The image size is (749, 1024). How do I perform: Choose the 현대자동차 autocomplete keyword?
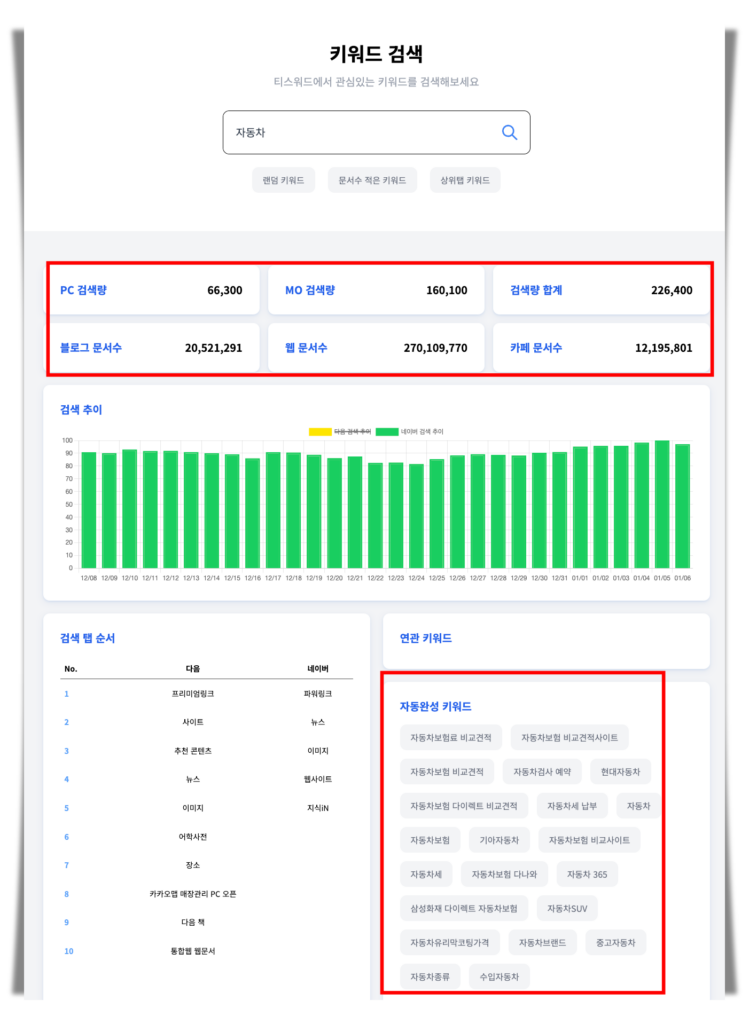pyautogui.click(x=620, y=771)
